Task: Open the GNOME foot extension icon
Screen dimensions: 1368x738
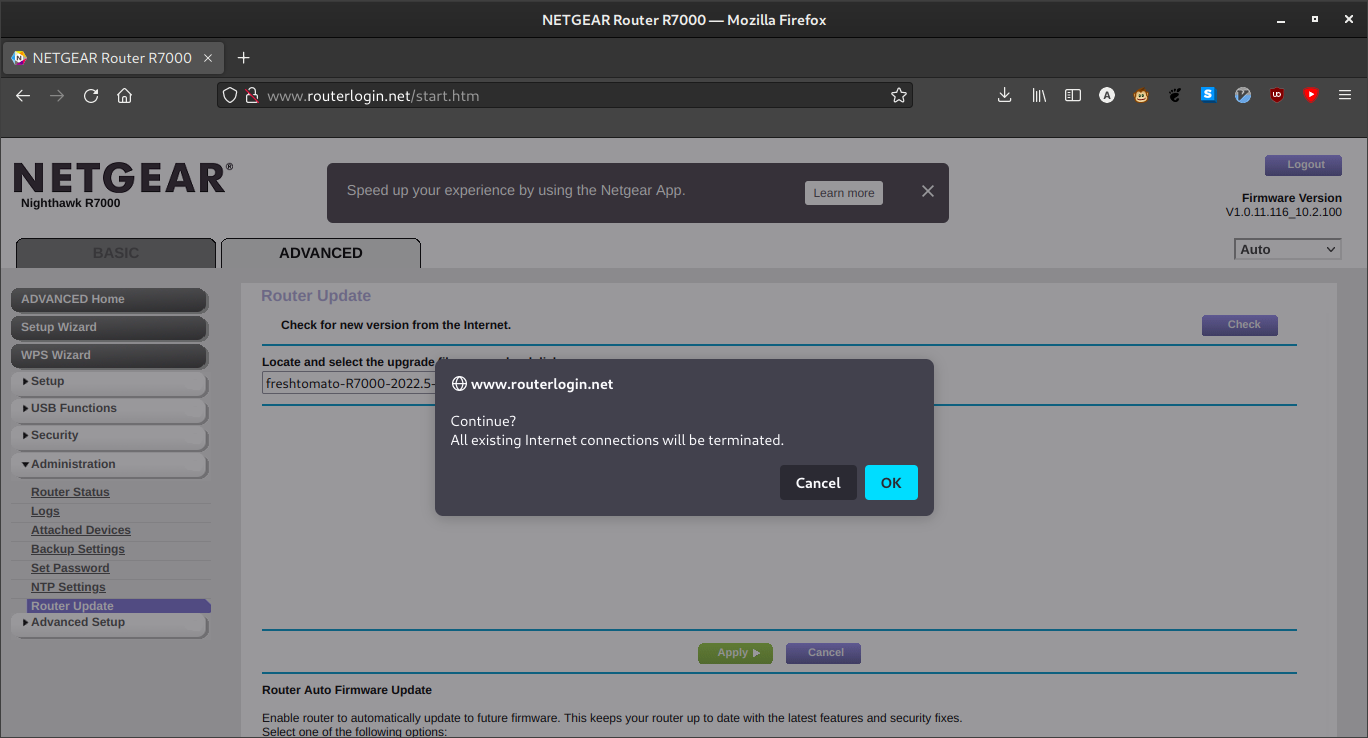Action: pyautogui.click(x=1175, y=95)
